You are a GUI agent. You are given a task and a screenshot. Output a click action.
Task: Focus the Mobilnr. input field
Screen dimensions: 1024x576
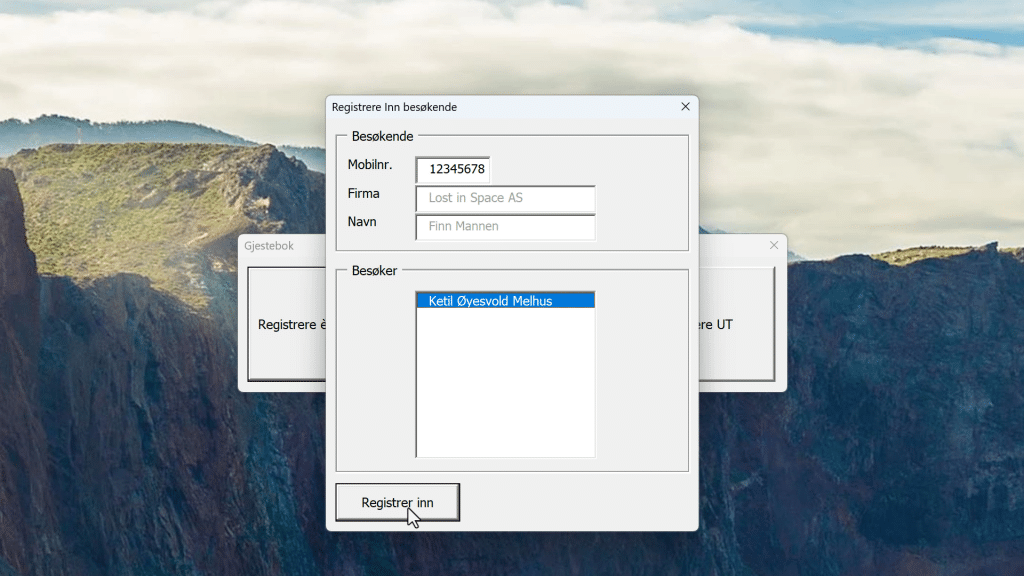point(453,169)
